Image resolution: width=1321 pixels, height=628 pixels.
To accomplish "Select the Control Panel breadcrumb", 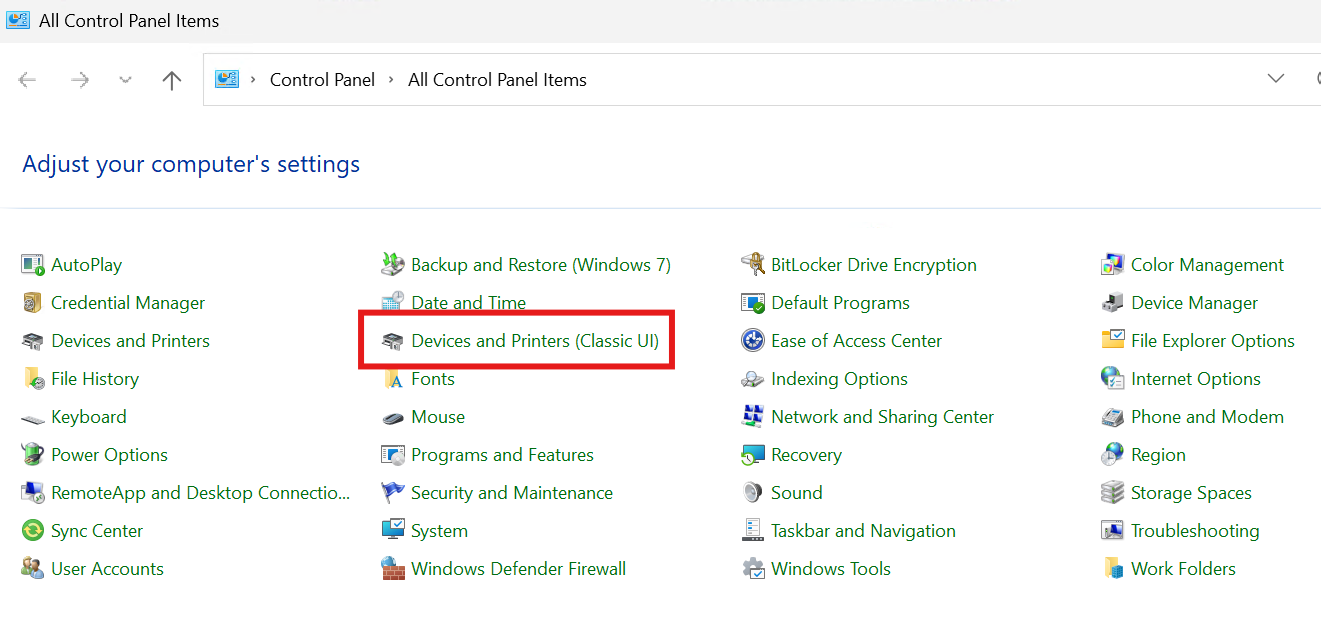I will coord(322,80).
